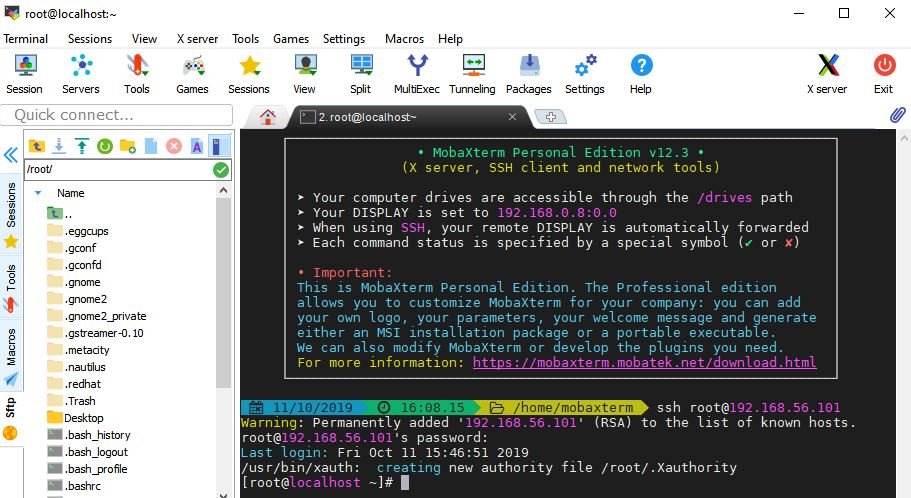Click the red delete icon in SFTP toolbar

tap(174, 146)
